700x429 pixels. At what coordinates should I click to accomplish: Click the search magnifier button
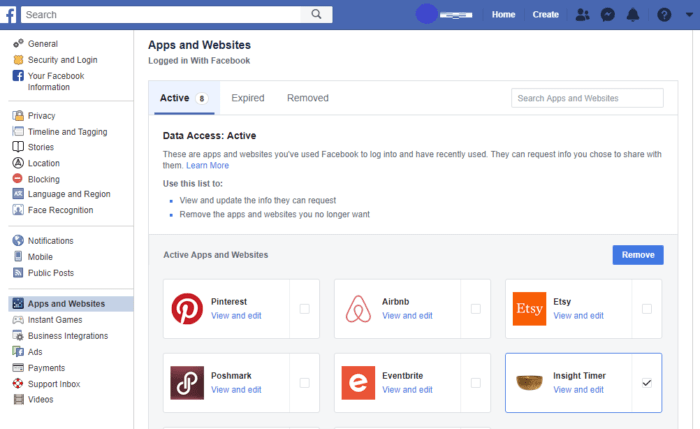(x=317, y=14)
